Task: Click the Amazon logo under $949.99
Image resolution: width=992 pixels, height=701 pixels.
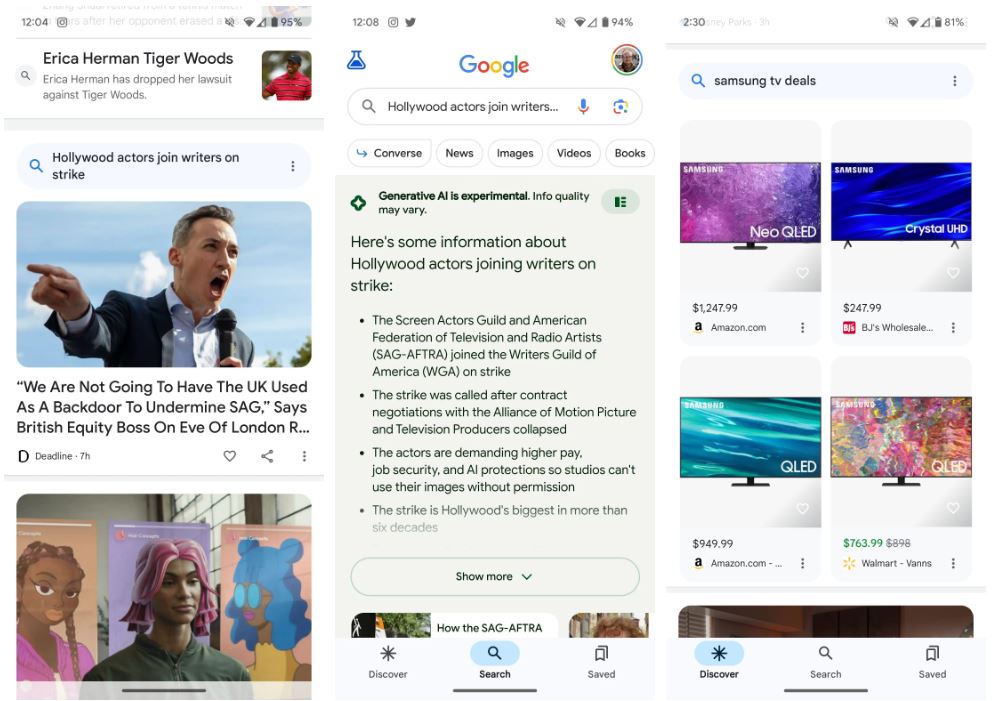Action: coord(698,562)
